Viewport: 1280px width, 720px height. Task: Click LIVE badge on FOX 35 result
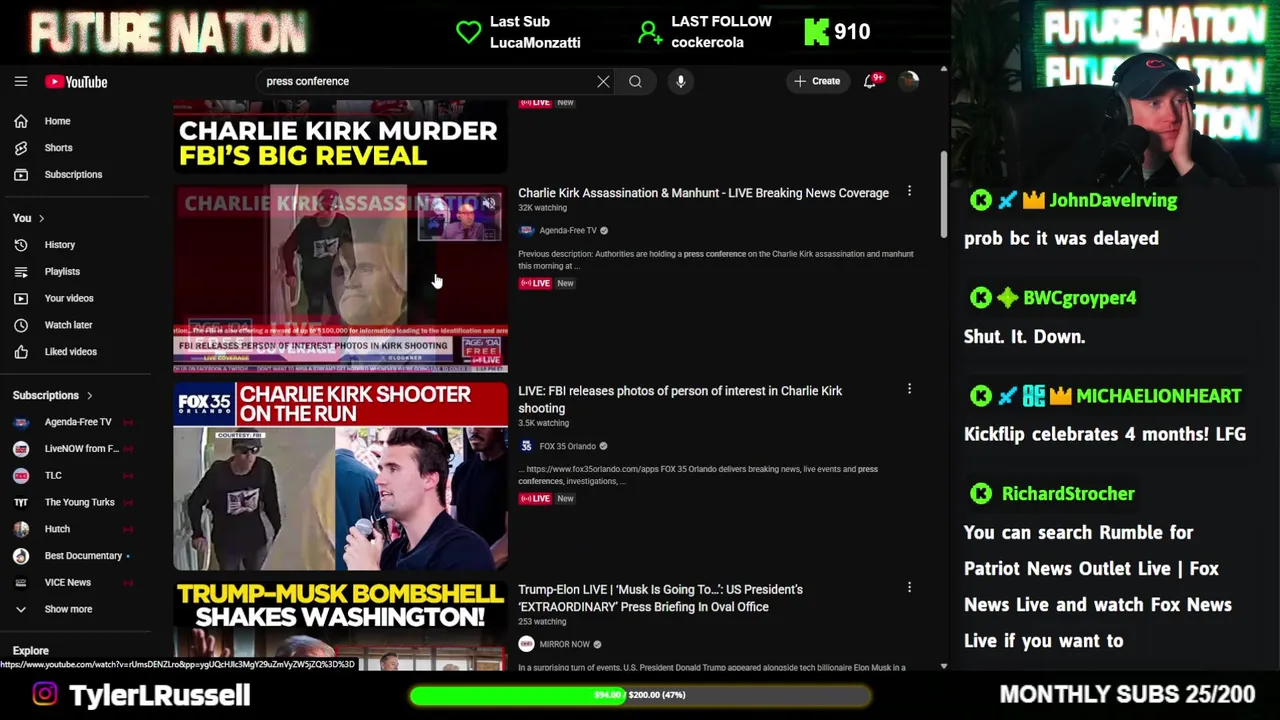coord(535,498)
